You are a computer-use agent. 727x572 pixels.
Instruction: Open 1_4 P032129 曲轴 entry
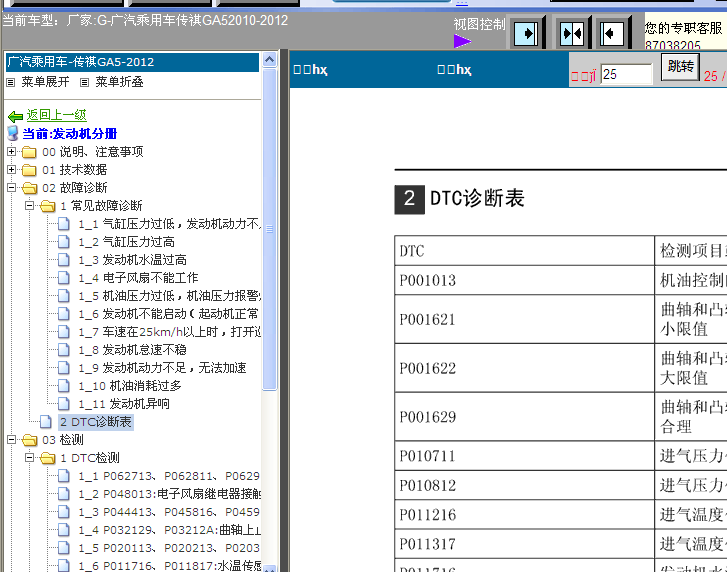[170, 531]
